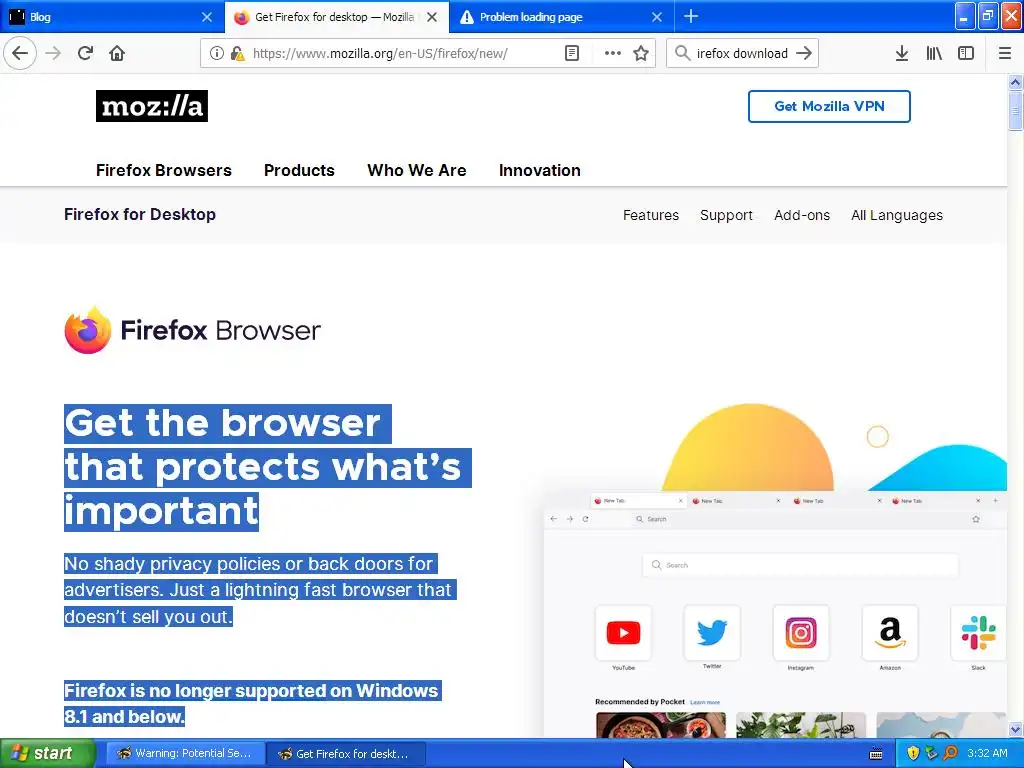The width and height of the screenshot is (1024, 768).
Task: Open the Products menu
Action: [299, 170]
